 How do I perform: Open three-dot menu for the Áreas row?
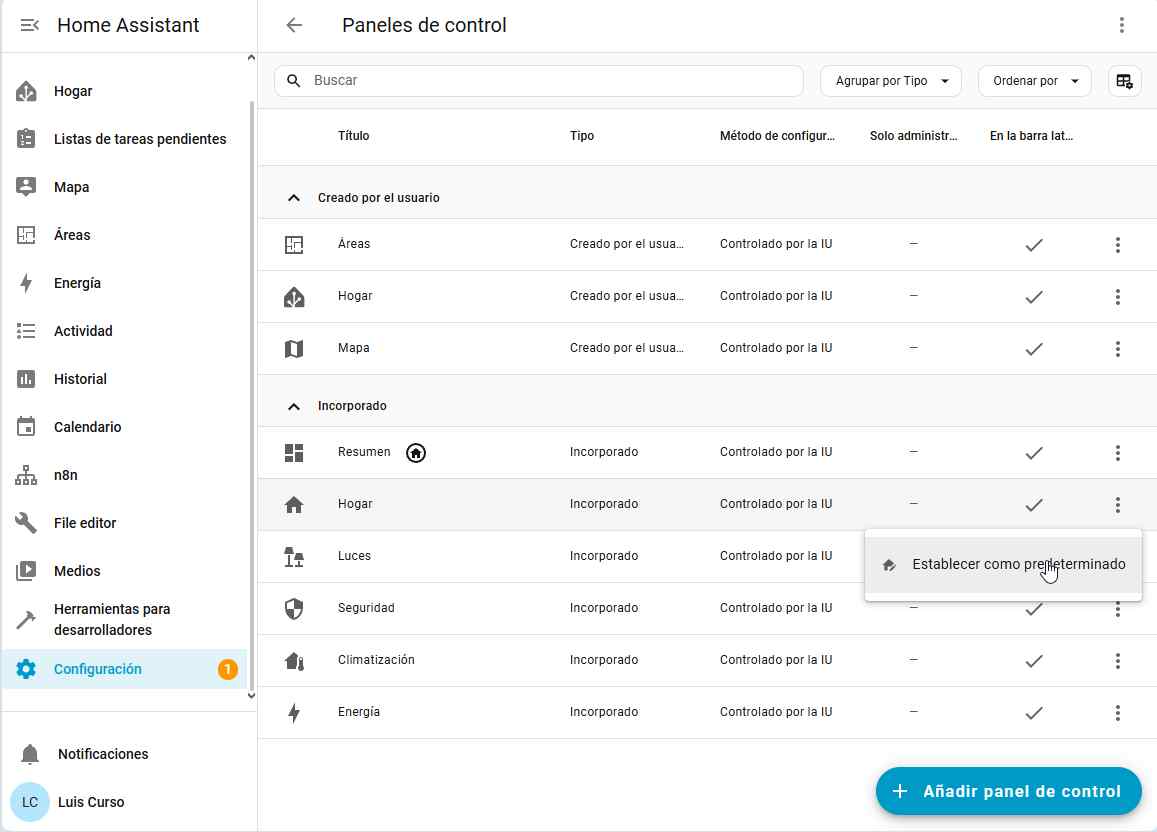(x=1117, y=245)
